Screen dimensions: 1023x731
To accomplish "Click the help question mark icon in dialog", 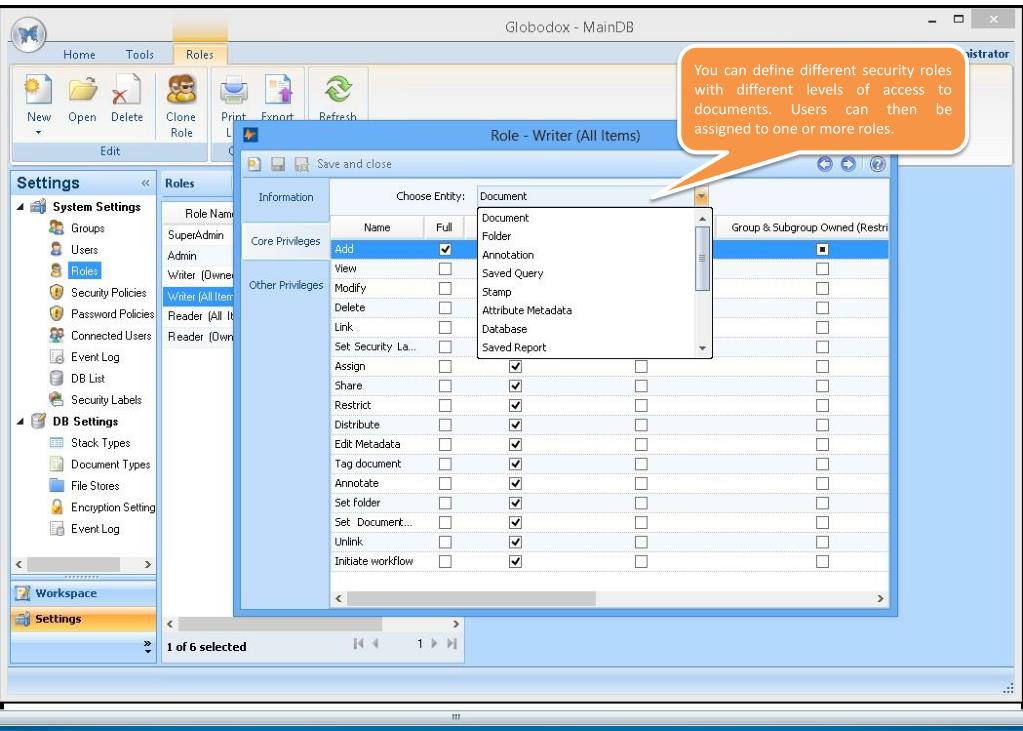I will [x=878, y=164].
